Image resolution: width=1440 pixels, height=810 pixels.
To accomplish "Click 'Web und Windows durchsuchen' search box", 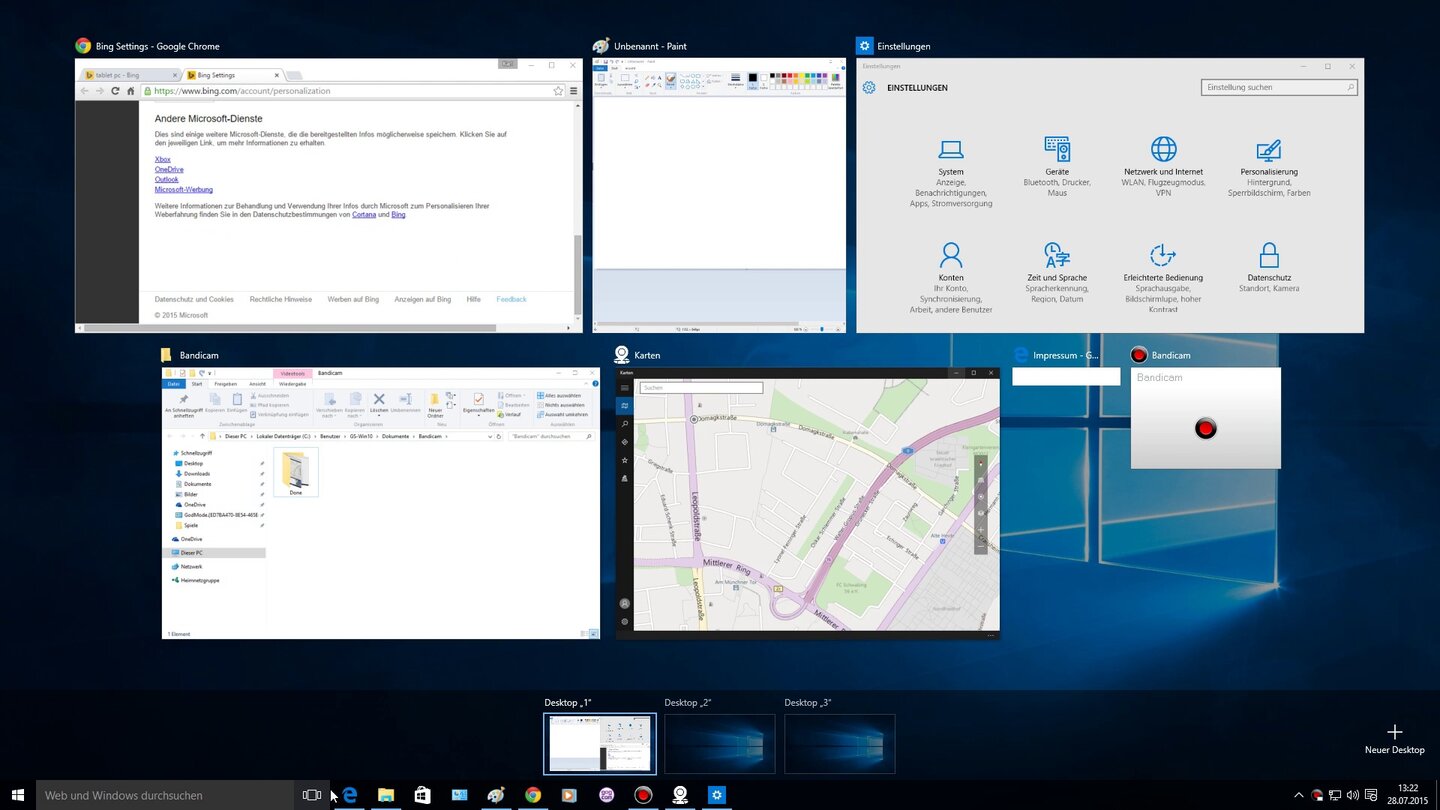I will (x=165, y=795).
